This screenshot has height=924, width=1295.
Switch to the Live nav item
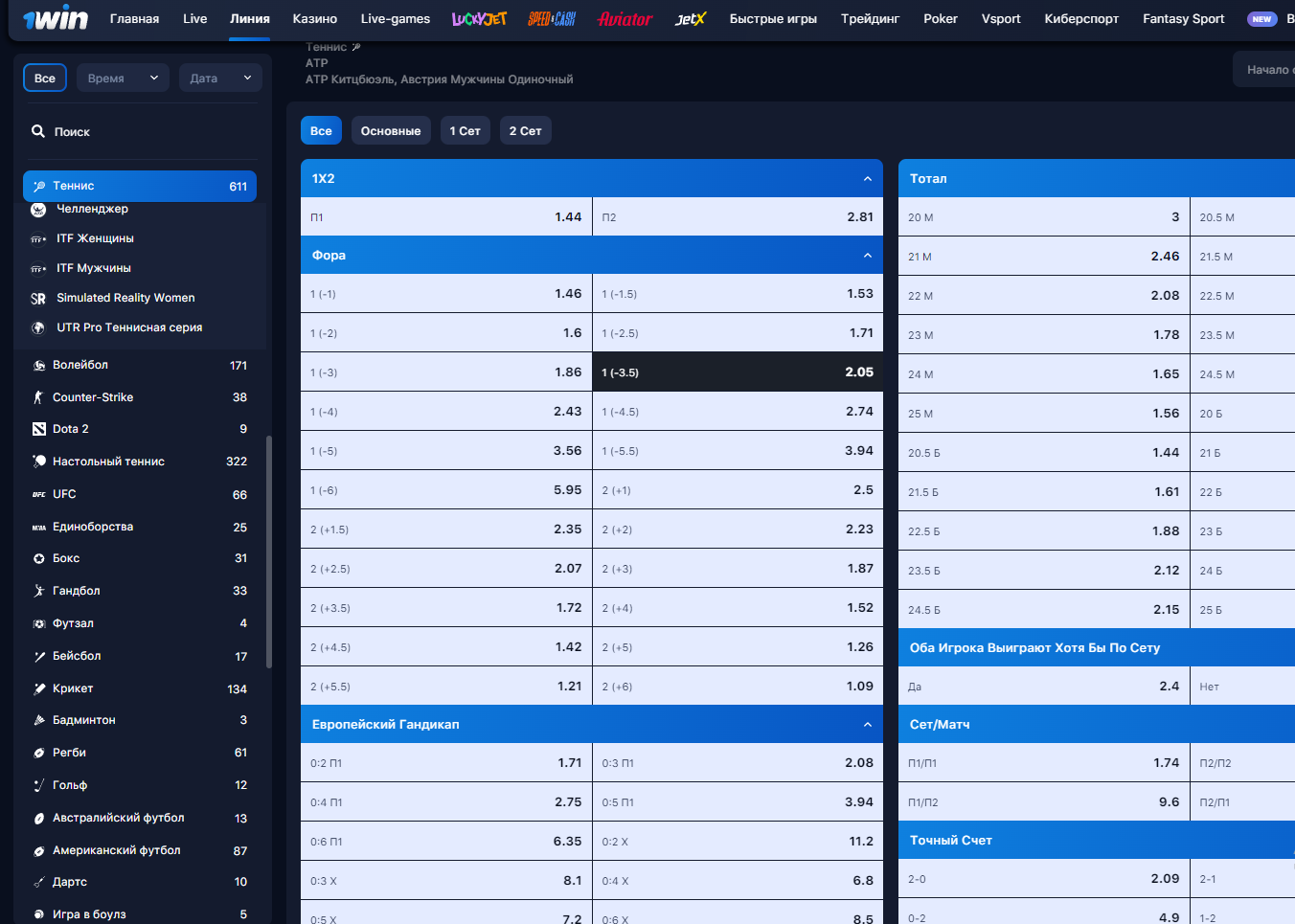[195, 19]
